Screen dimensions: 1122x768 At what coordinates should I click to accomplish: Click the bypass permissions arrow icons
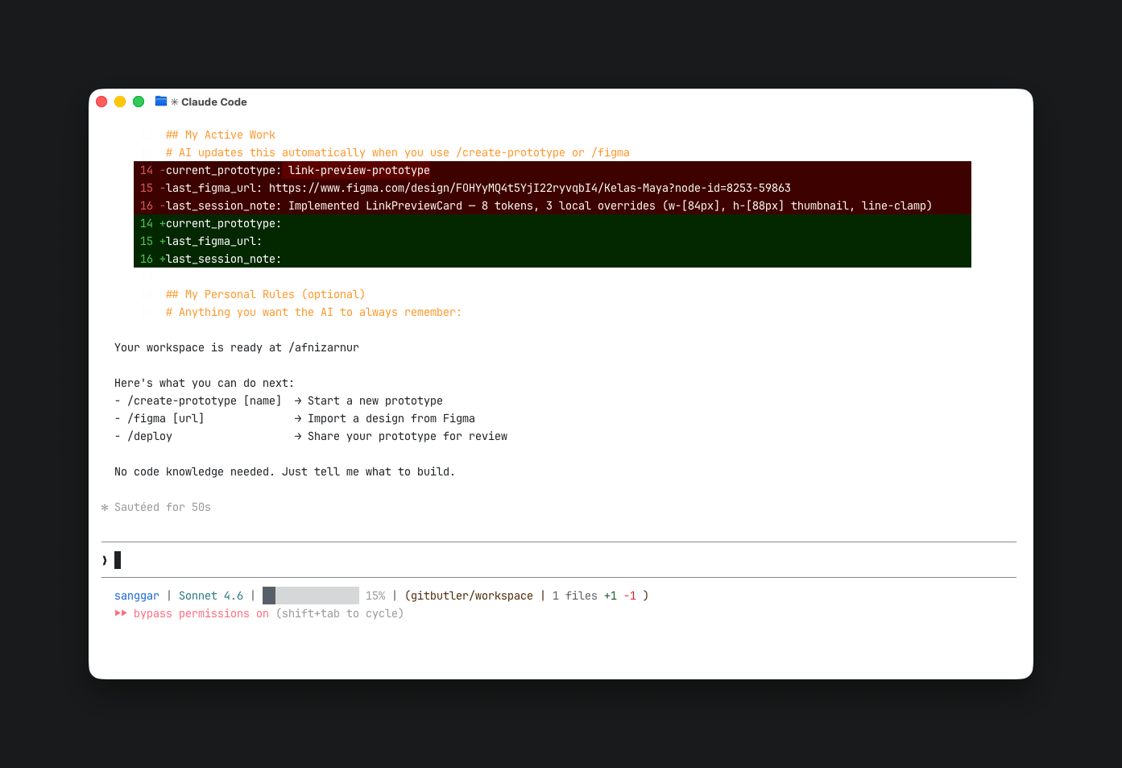tap(122, 613)
